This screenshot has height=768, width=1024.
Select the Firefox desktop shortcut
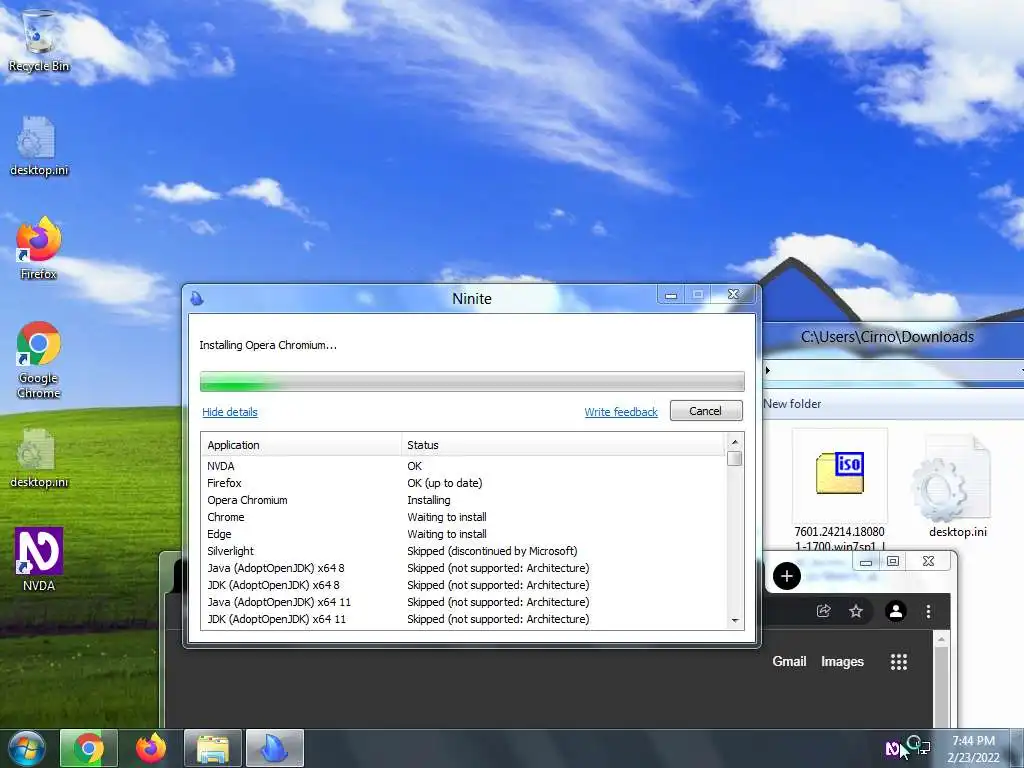pos(39,248)
